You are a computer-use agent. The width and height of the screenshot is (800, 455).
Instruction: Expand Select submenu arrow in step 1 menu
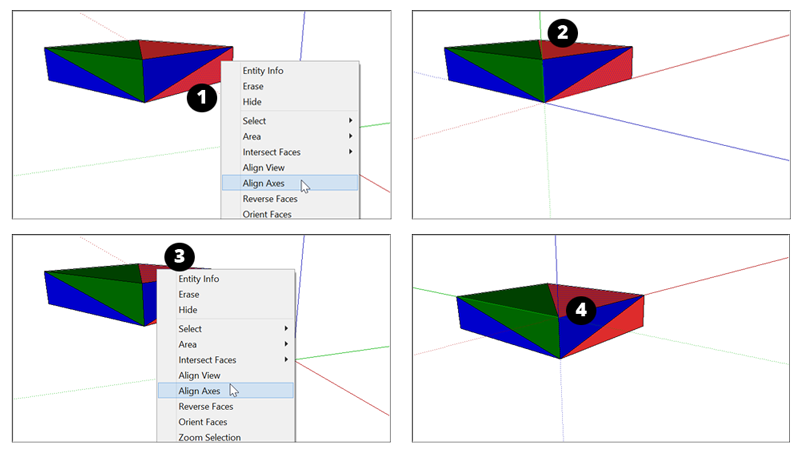(350, 121)
